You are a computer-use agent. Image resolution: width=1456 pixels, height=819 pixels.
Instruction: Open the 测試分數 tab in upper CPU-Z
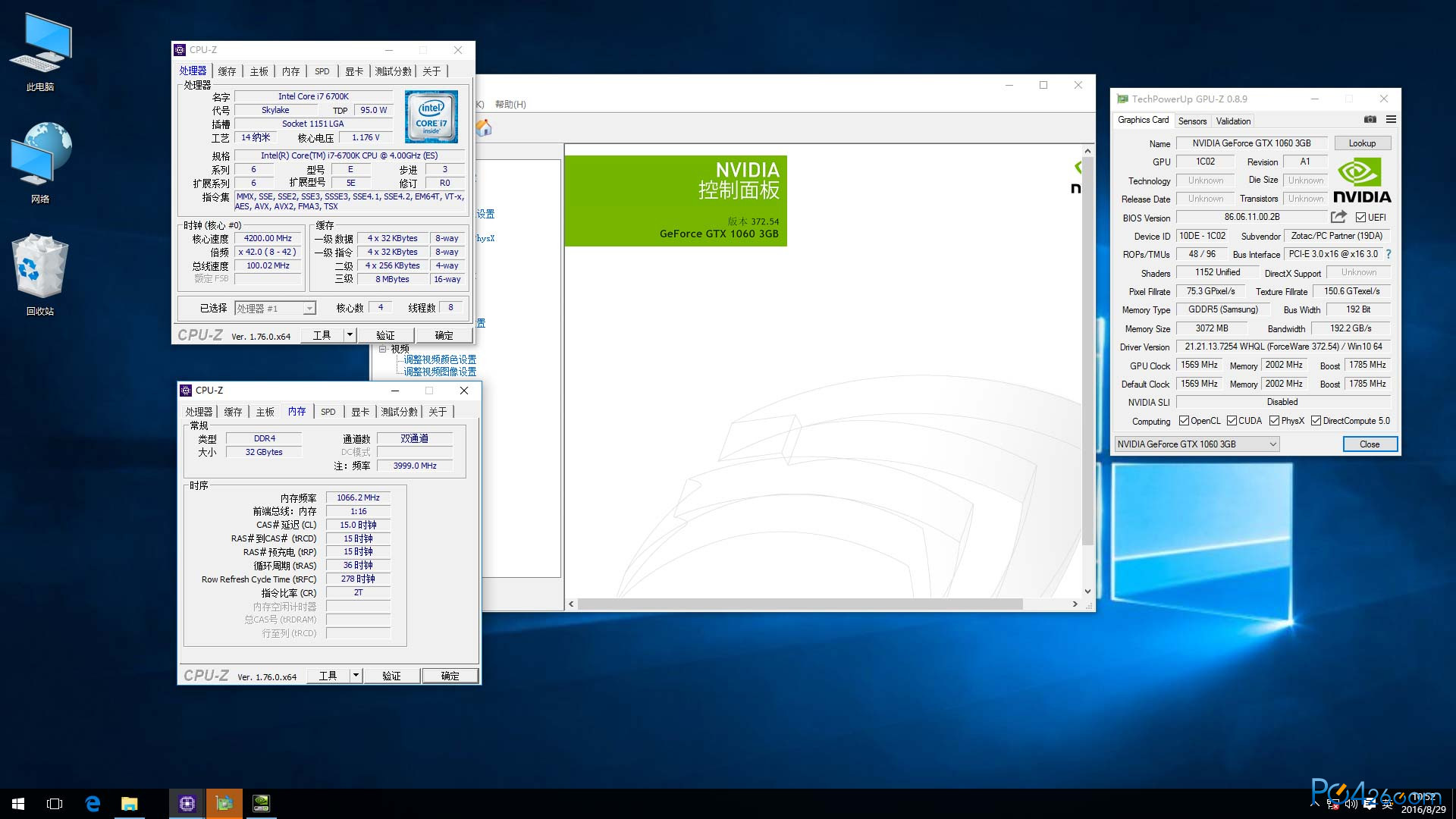point(393,71)
